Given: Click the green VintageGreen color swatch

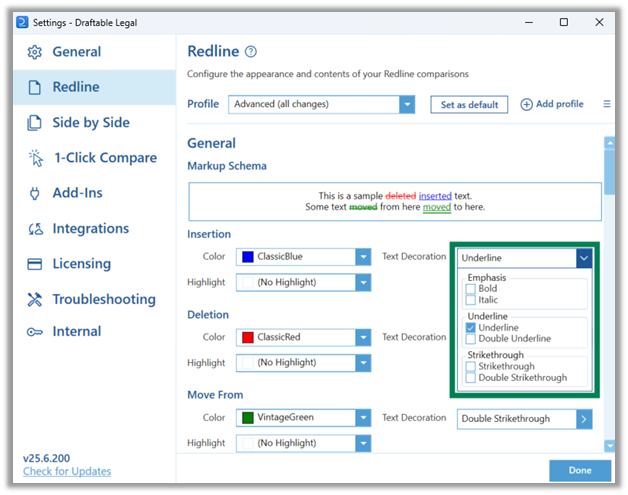Looking at the screenshot, I should click(248, 418).
